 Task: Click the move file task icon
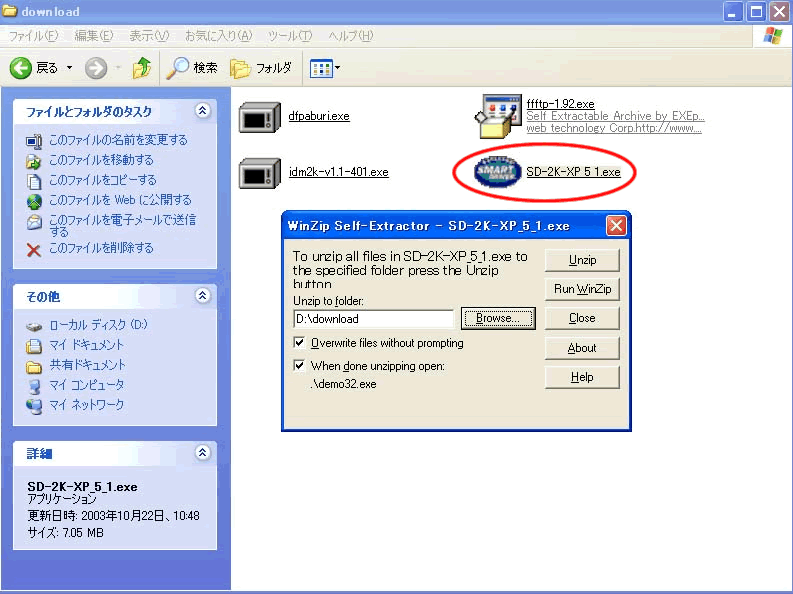tap(34, 161)
